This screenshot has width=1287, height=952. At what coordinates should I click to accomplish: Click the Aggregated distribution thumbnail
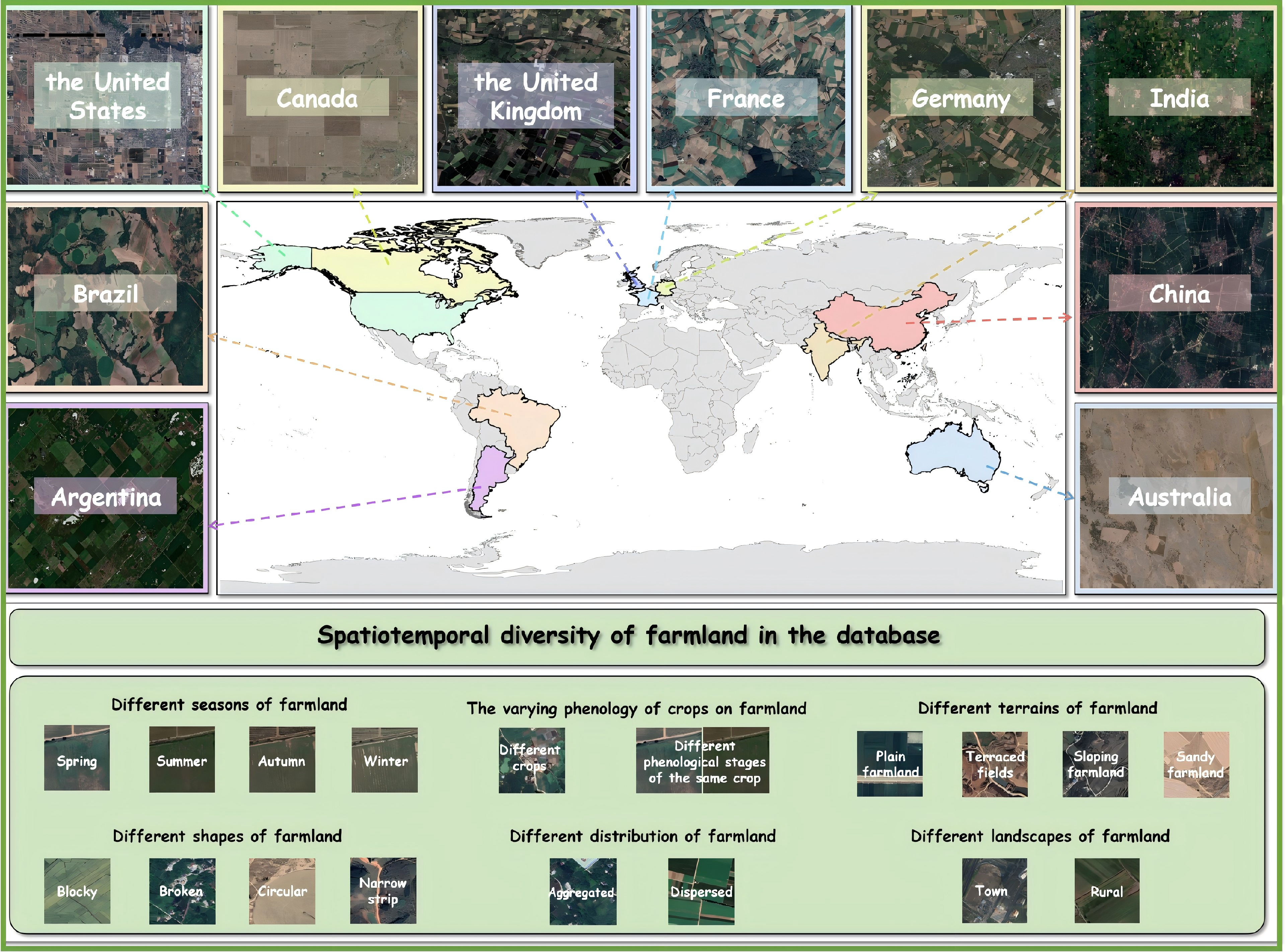coord(583,891)
